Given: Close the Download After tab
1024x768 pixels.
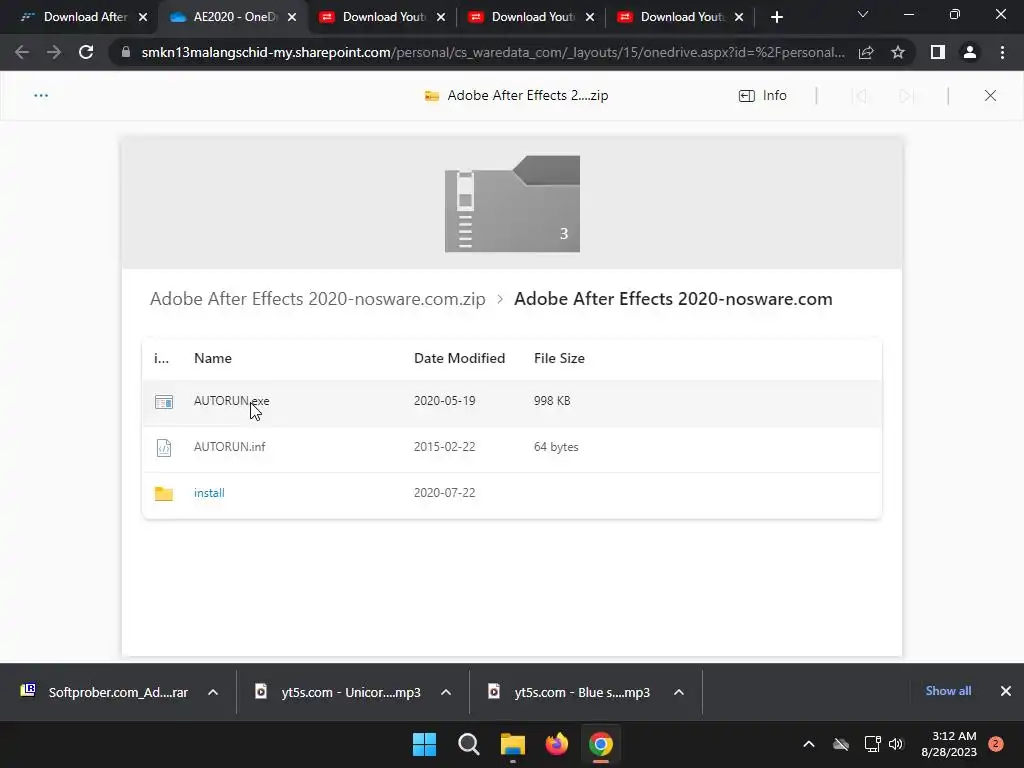Looking at the screenshot, I should (143, 18).
